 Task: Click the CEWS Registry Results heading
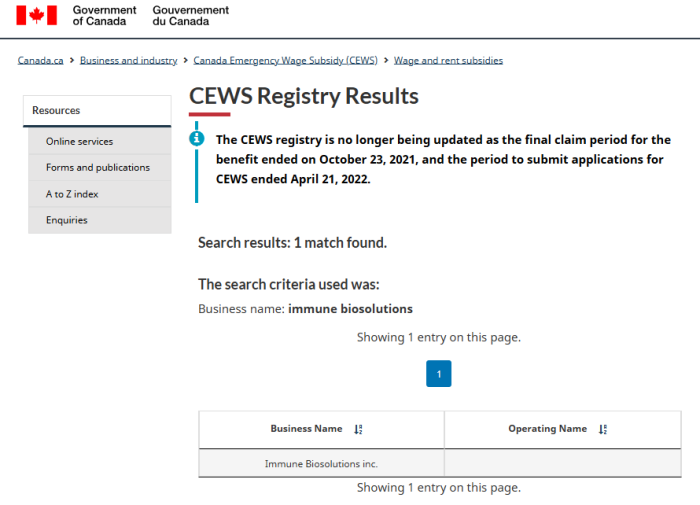click(x=304, y=96)
